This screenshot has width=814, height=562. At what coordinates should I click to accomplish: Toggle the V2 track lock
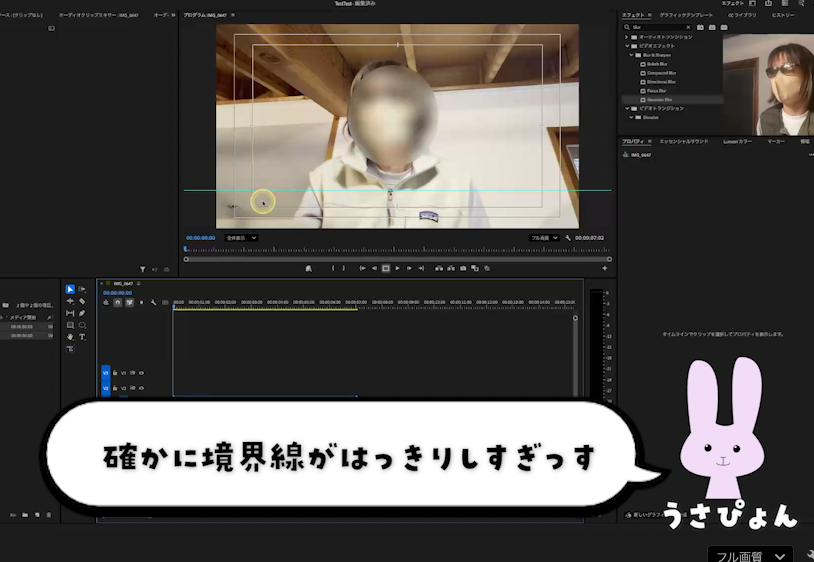pos(115,388)
